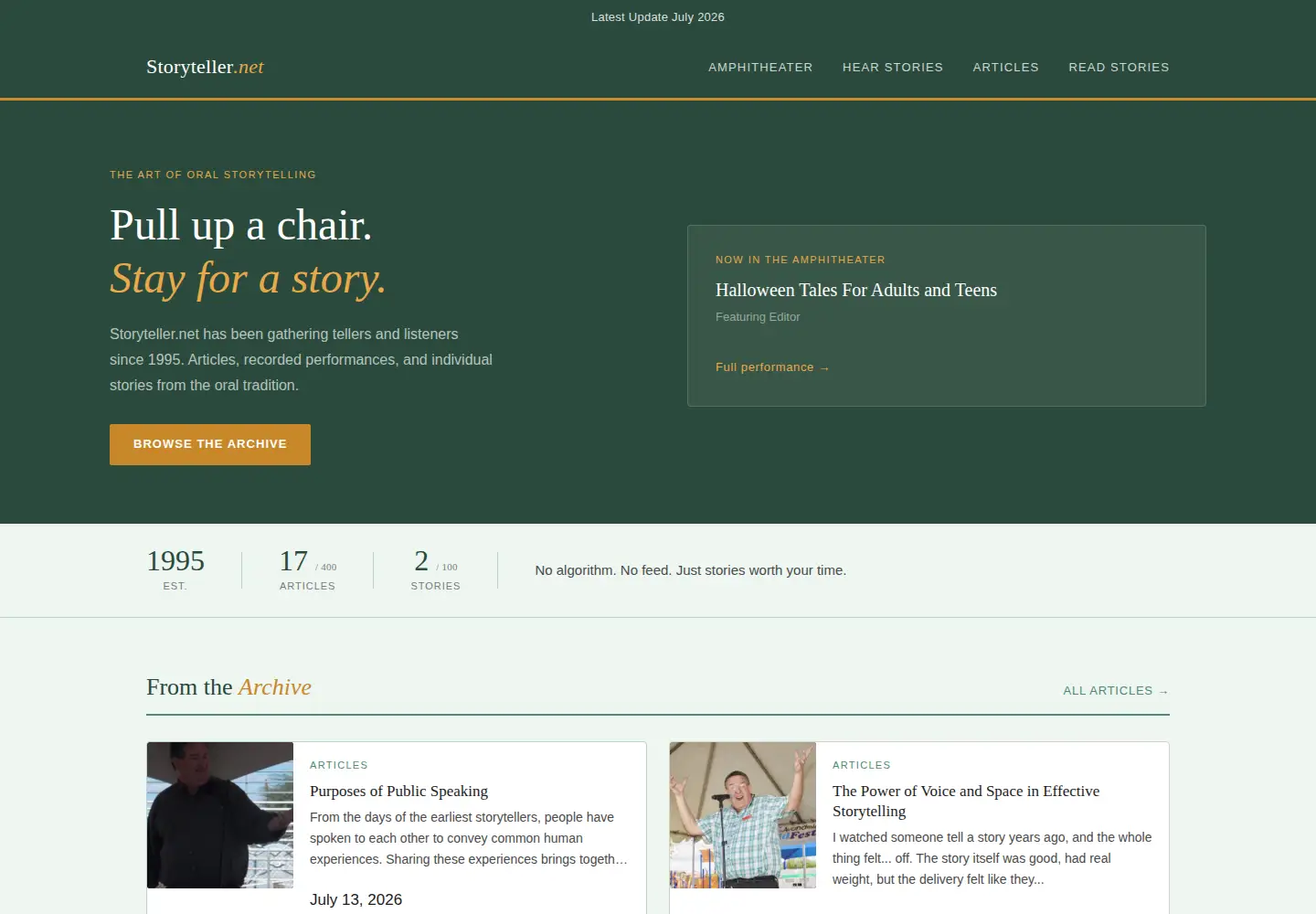Click the 'Featuring Editor' text
This screenshot has height=914, width=1316.
[758, 317]
